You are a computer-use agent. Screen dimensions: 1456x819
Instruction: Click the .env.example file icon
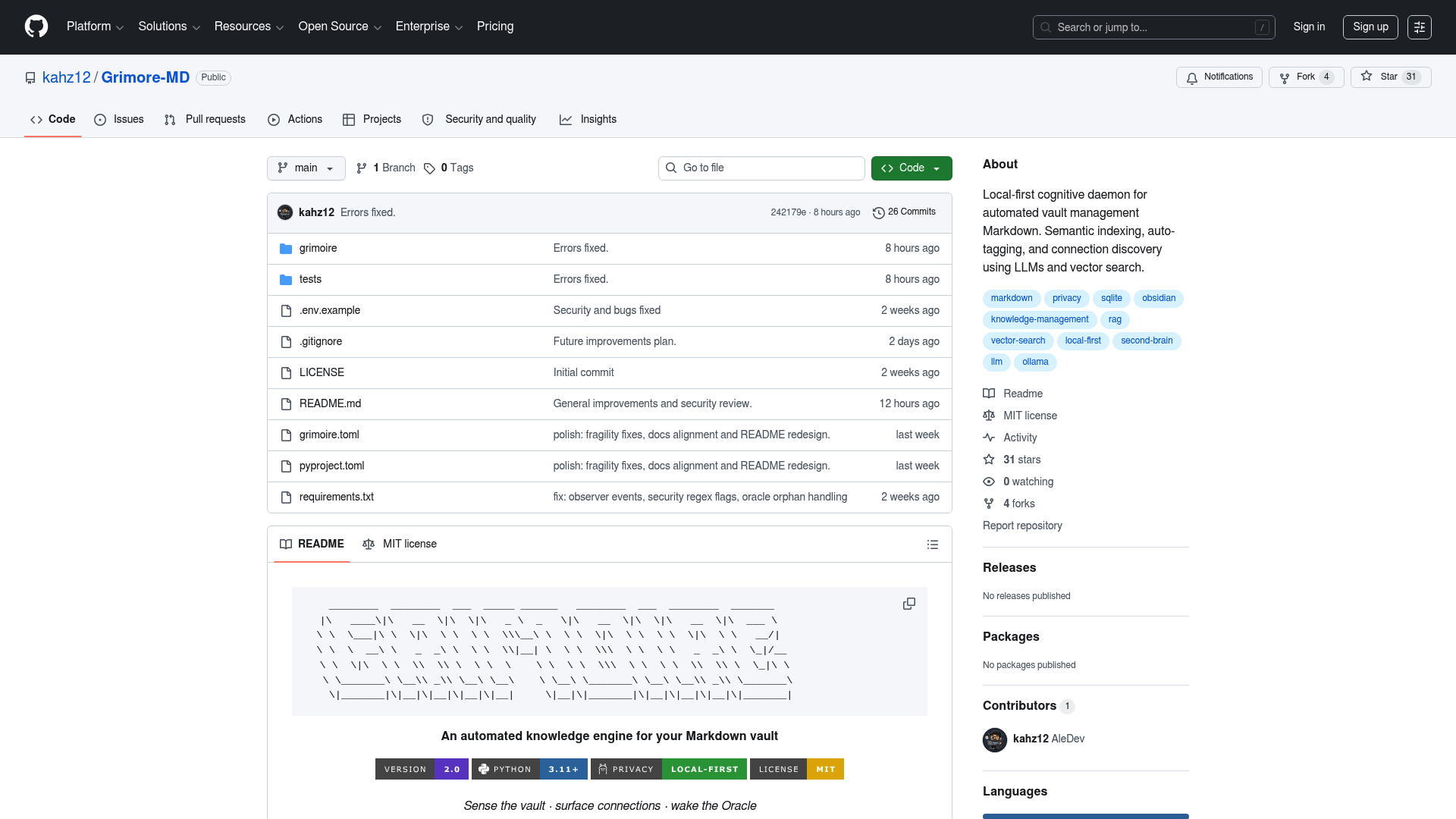[286, 311]
